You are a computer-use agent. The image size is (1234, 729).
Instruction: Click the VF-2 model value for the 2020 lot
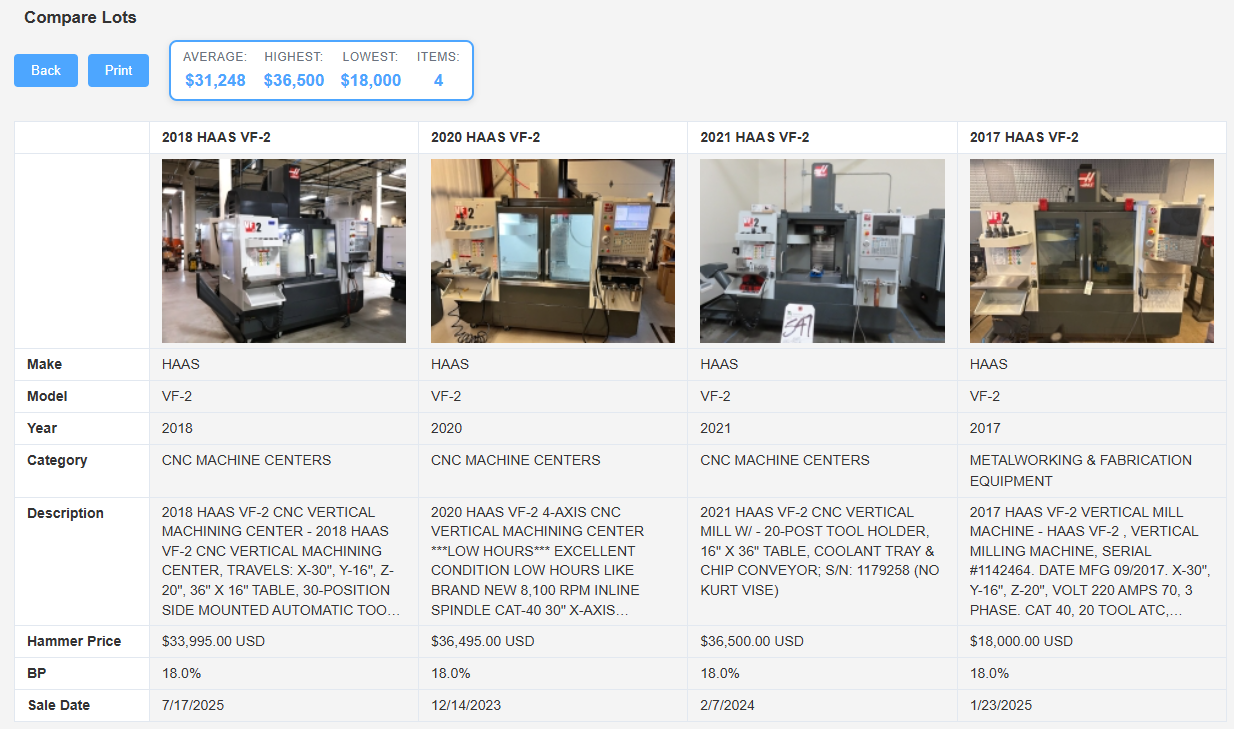pos(446,396)
